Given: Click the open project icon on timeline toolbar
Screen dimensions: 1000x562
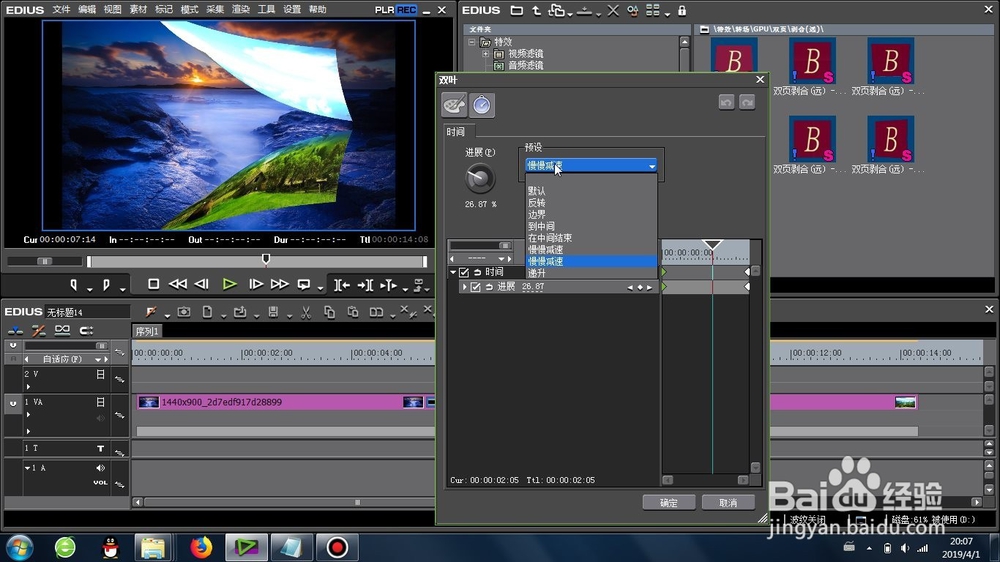Looking at the screenshot, I should pos(240,312).
